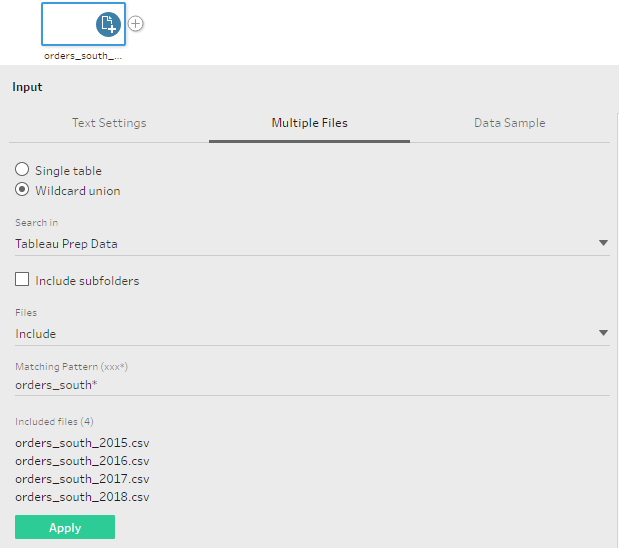Select the orders_south input step icon

(108, 24)
